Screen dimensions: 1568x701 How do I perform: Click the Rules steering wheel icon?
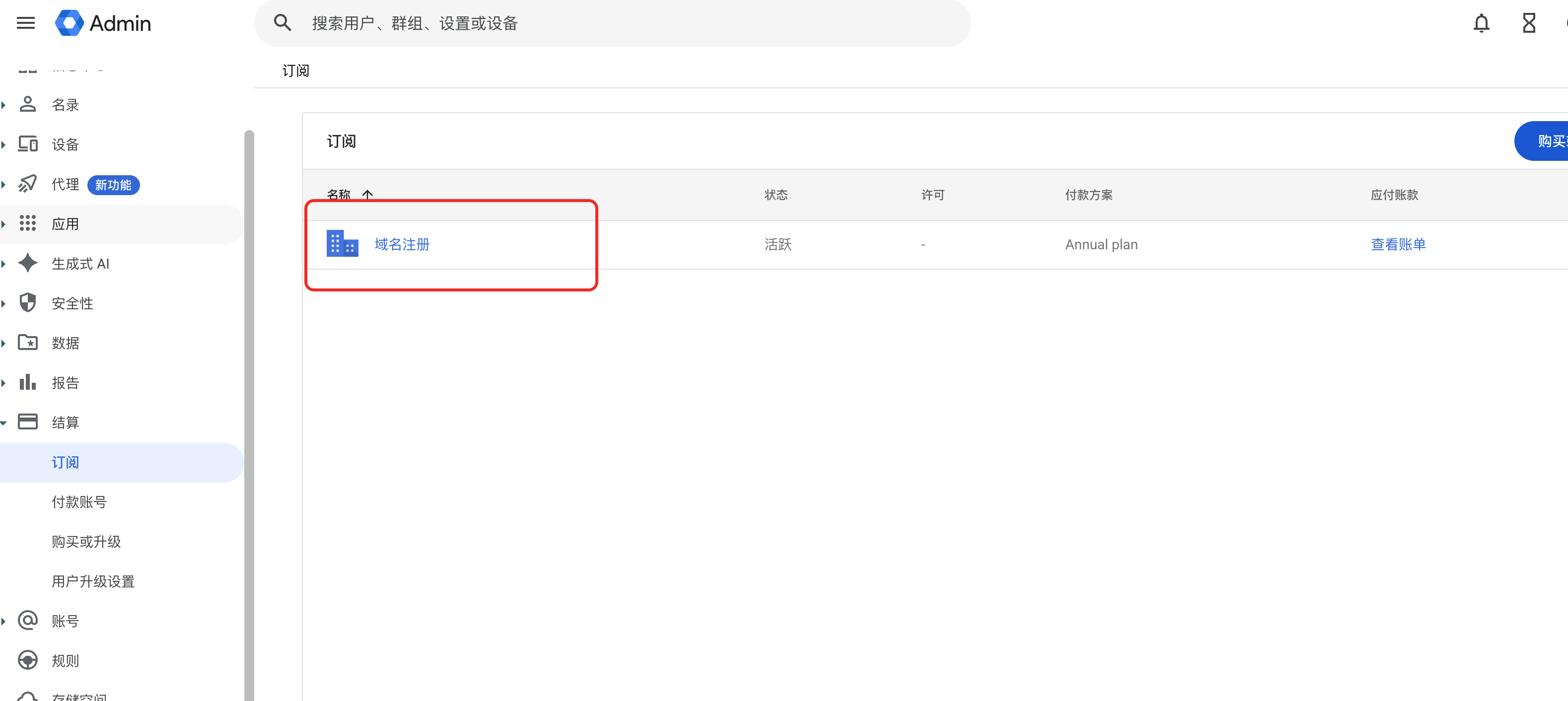click(x=27, y=660)
